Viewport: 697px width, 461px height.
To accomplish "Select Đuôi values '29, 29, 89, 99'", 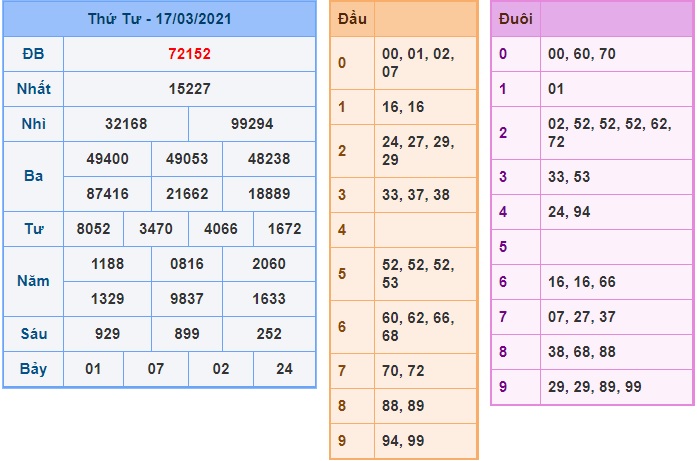I will [595, 387].
